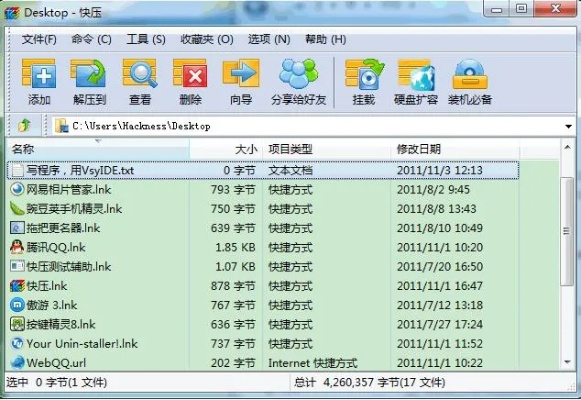Open the 工具 (S) menu
Viewport: 581px width, 400px height.
pyautogui.click(x=146, y=39)
